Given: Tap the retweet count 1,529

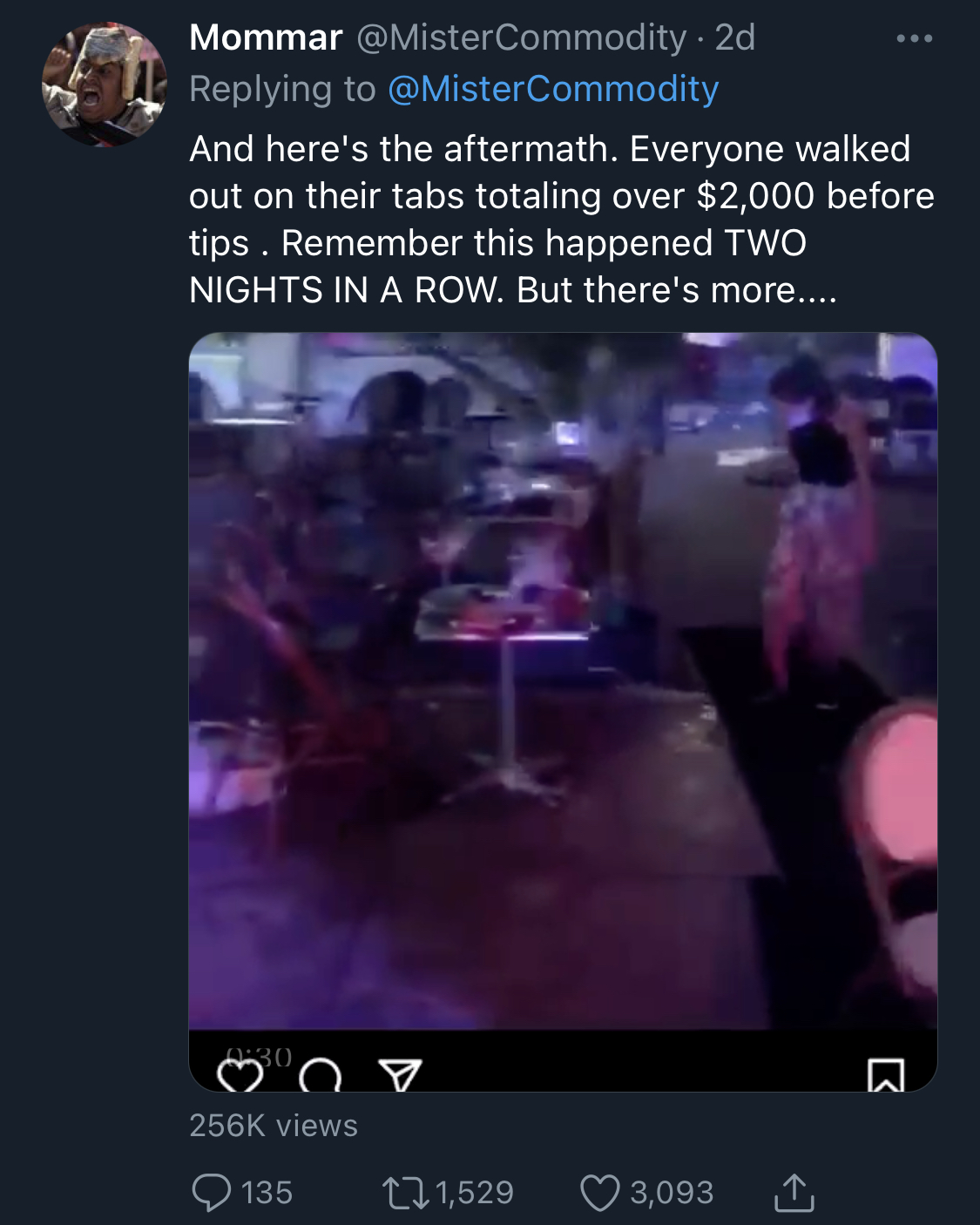Looking at the screenshot, I should click(x=475, y=1193).
